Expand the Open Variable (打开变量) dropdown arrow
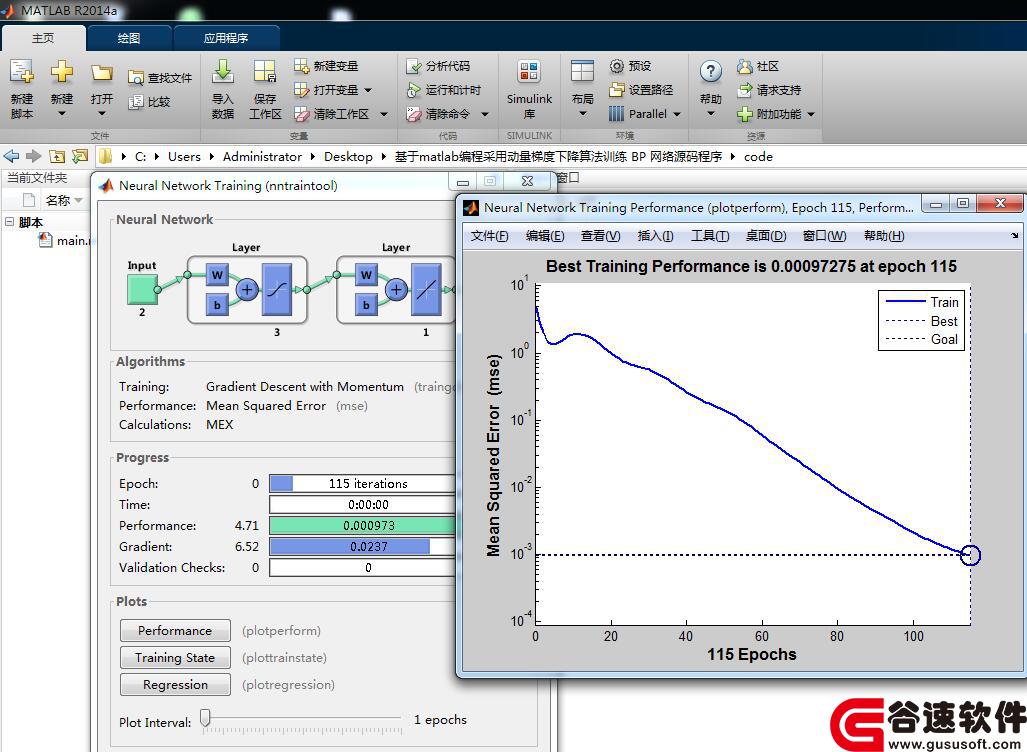This screenshot has height=752, width=1027. click(x=367, y=90)
